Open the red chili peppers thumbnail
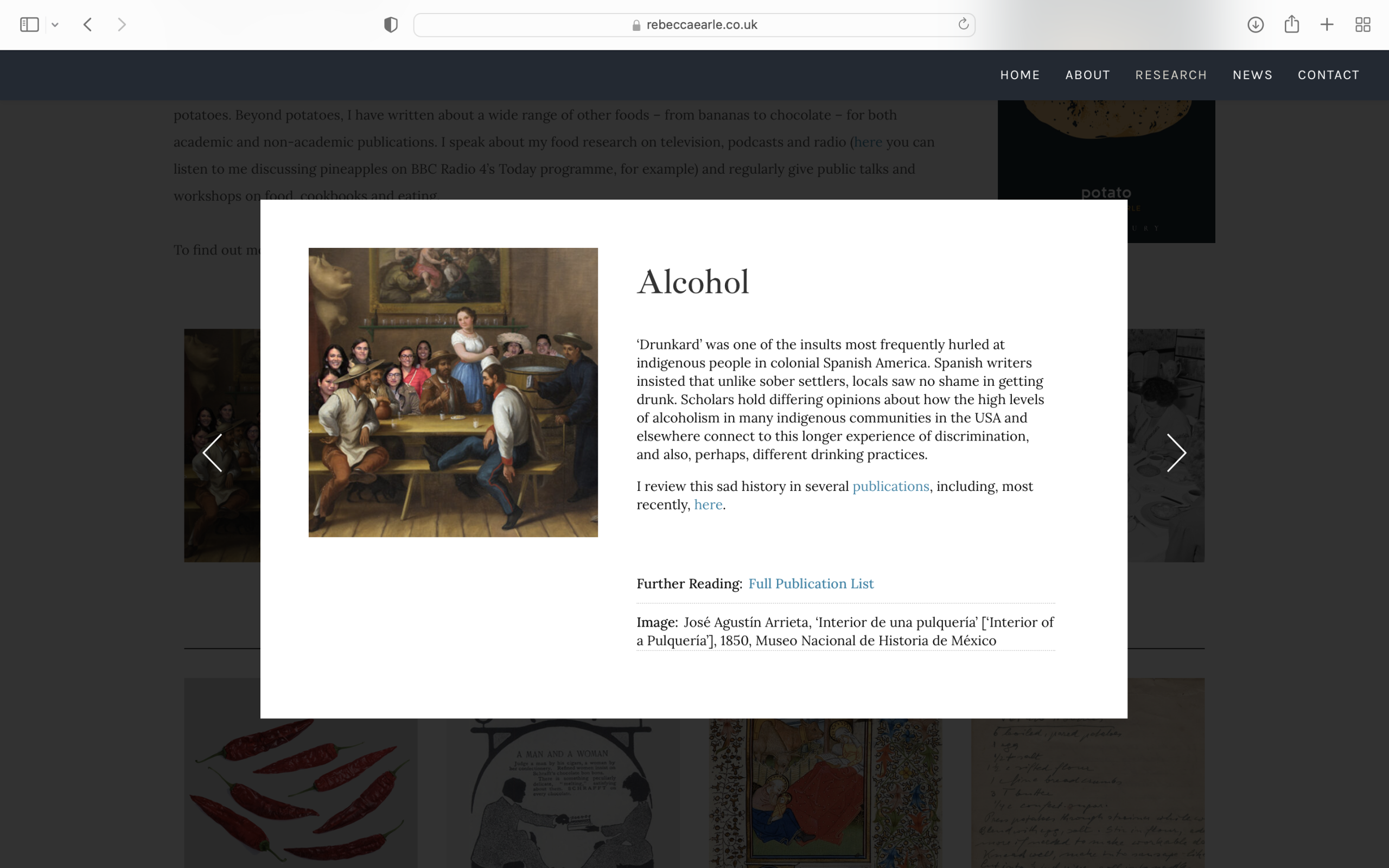1389x868 pixels. pyautogui.click(x=300, y=792)
